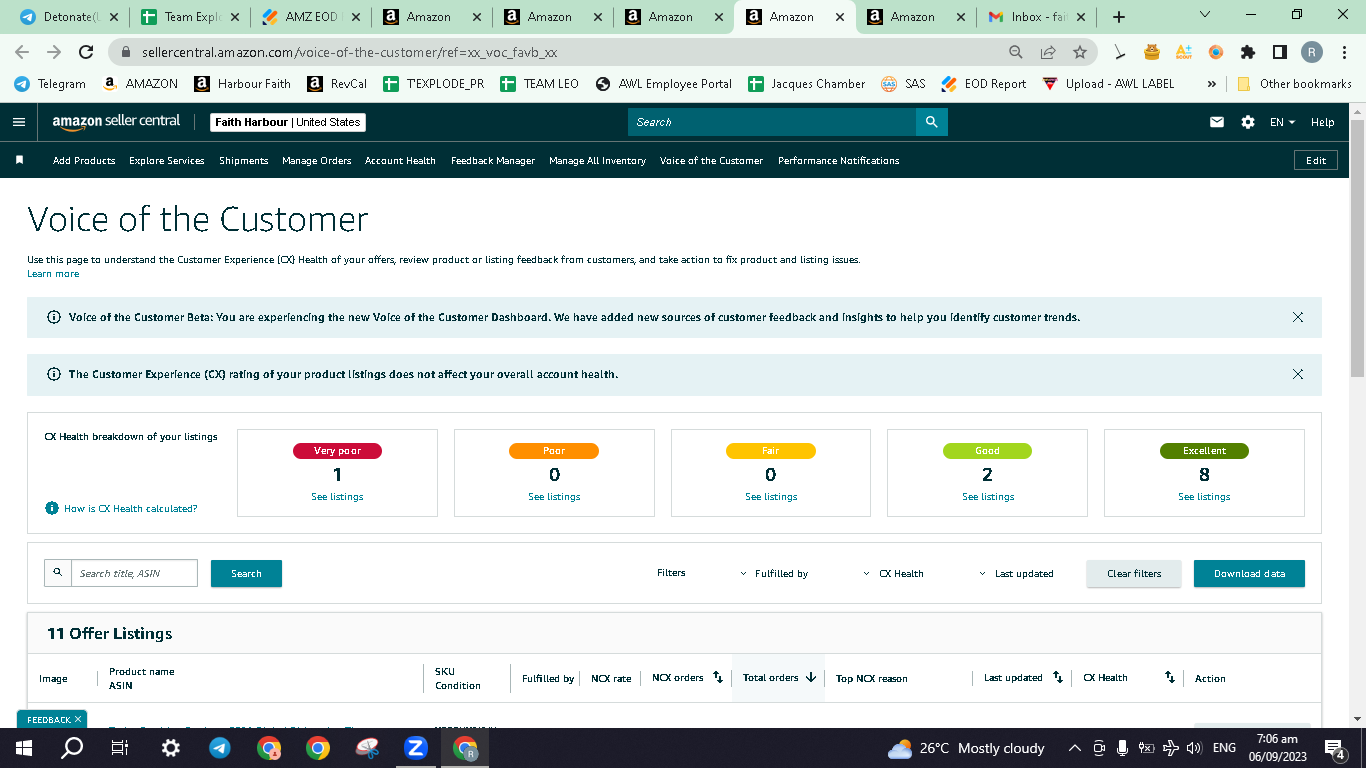Open a new browser tab

tap(1119, 17)
